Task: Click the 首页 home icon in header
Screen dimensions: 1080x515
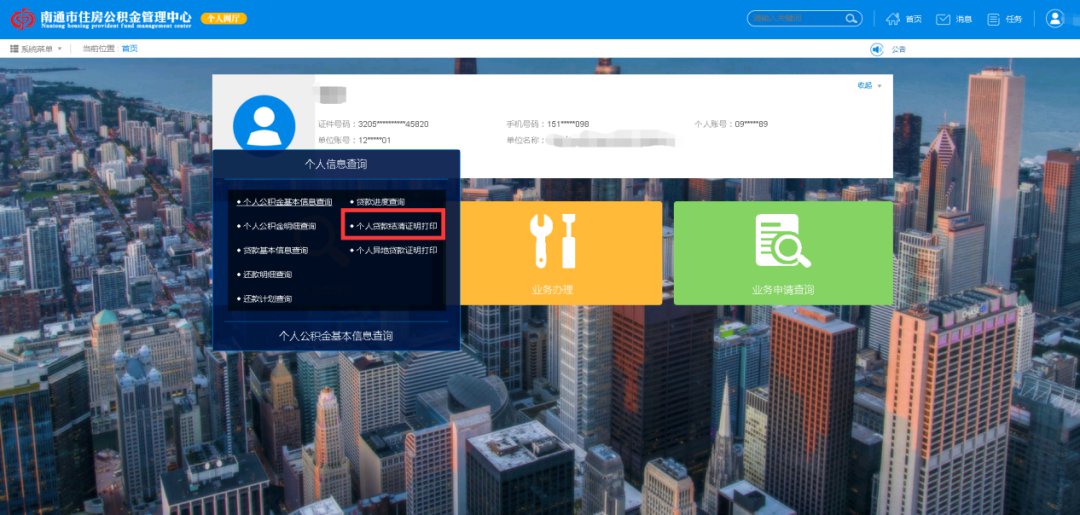Action: (x=893, y=19)
